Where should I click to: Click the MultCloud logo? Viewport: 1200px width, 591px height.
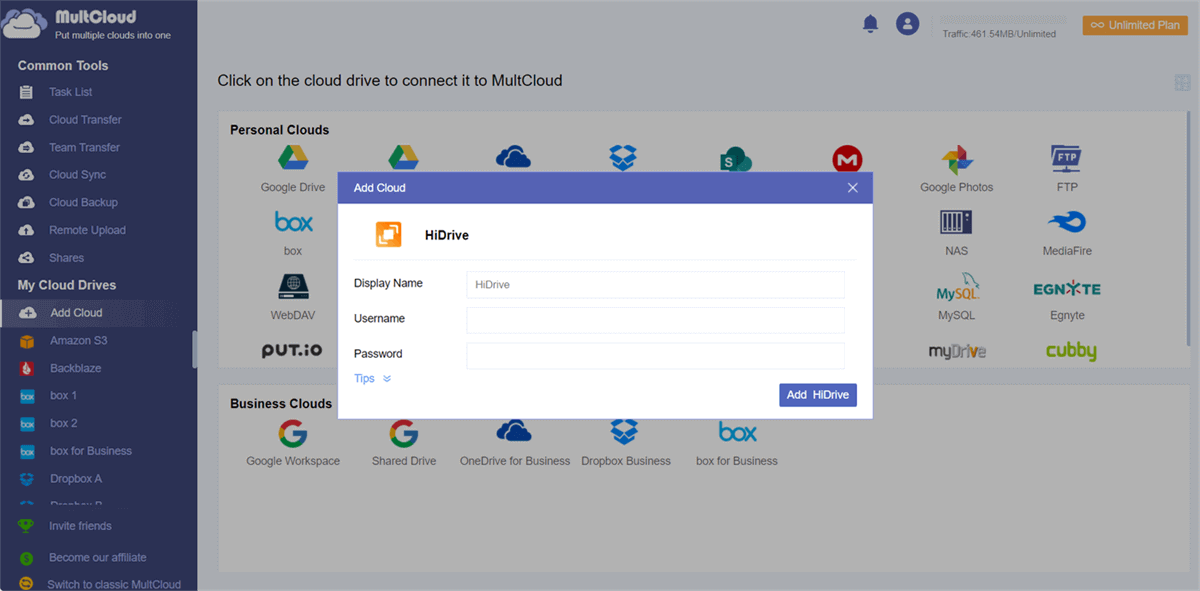pos(87,25)
